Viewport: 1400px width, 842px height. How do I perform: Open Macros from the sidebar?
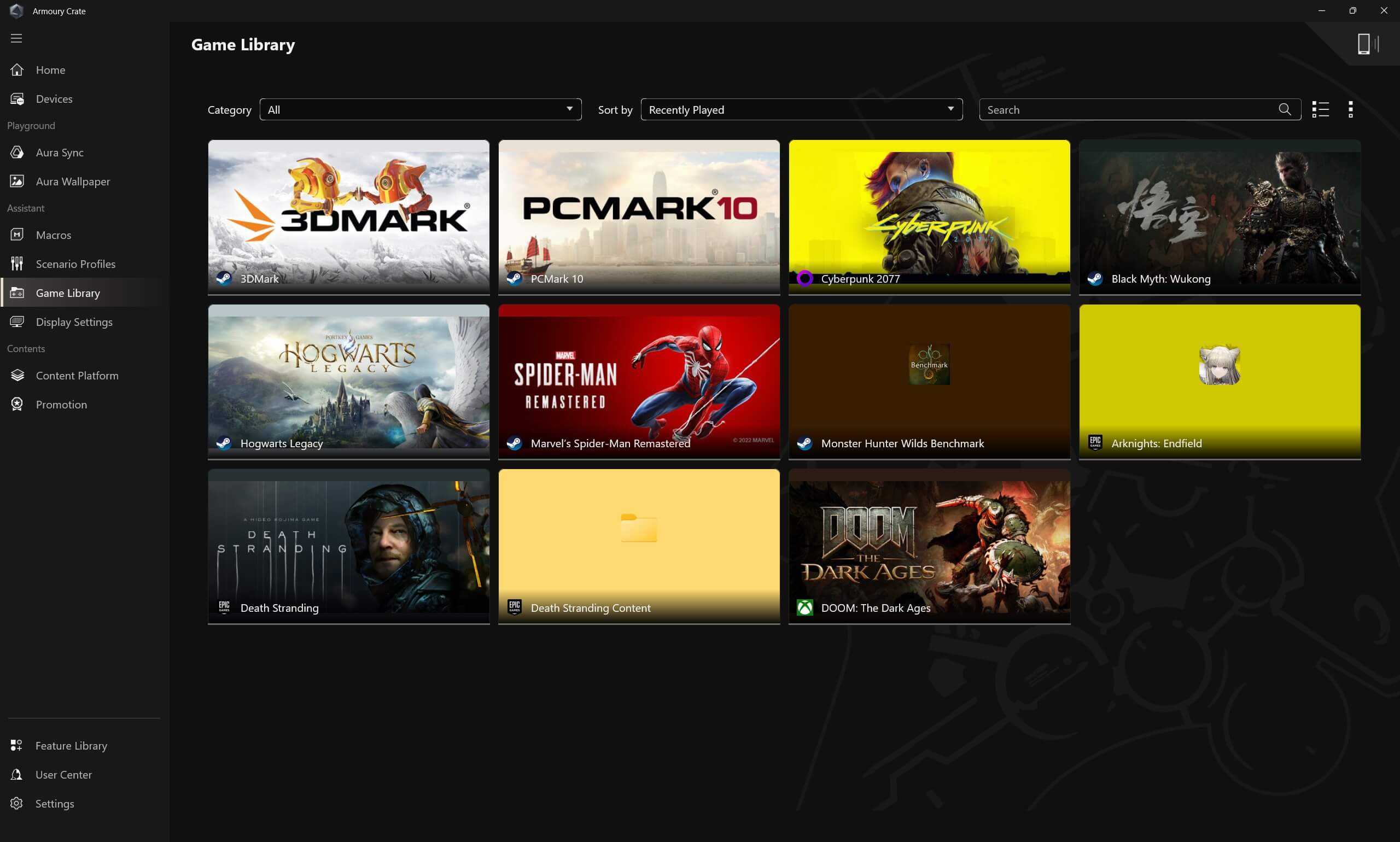54,235
